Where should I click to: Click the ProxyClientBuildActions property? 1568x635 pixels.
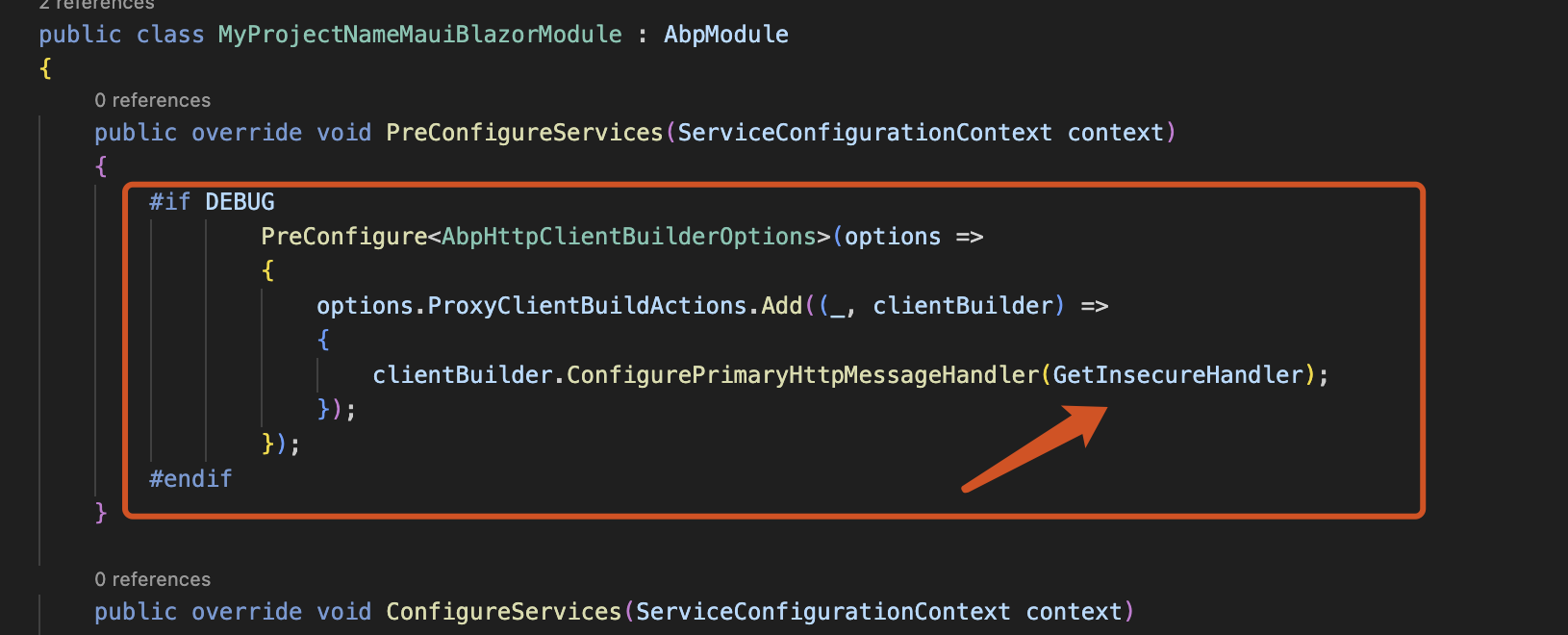587,306
